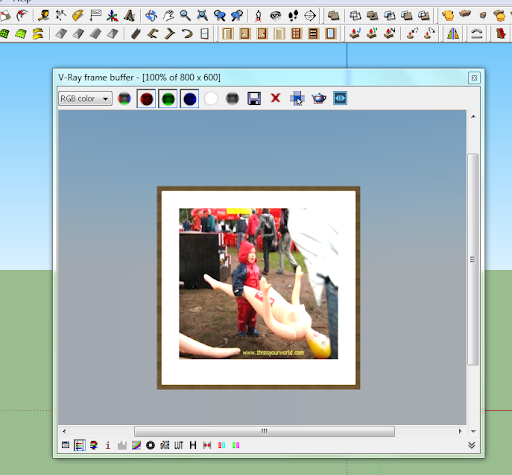The width and height of the screenshot is (512, 475).
Task: Select the Orbit tool
Action: click(x=151, y=15)
